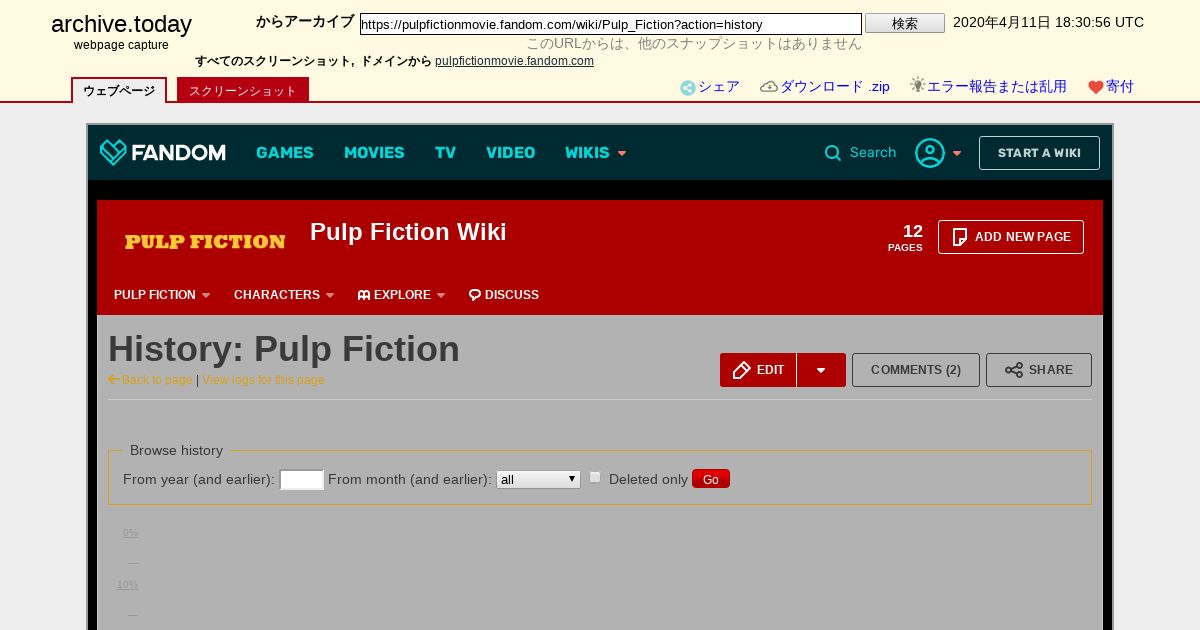Click the Add New Page document icon

(x=960, y=237)
